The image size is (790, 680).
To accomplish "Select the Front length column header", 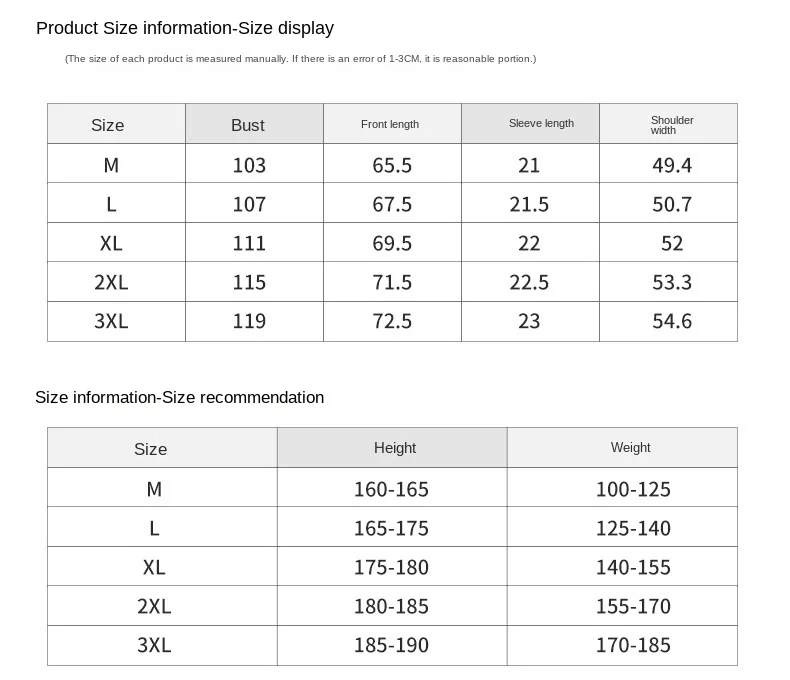I will (x=390, y=124).
